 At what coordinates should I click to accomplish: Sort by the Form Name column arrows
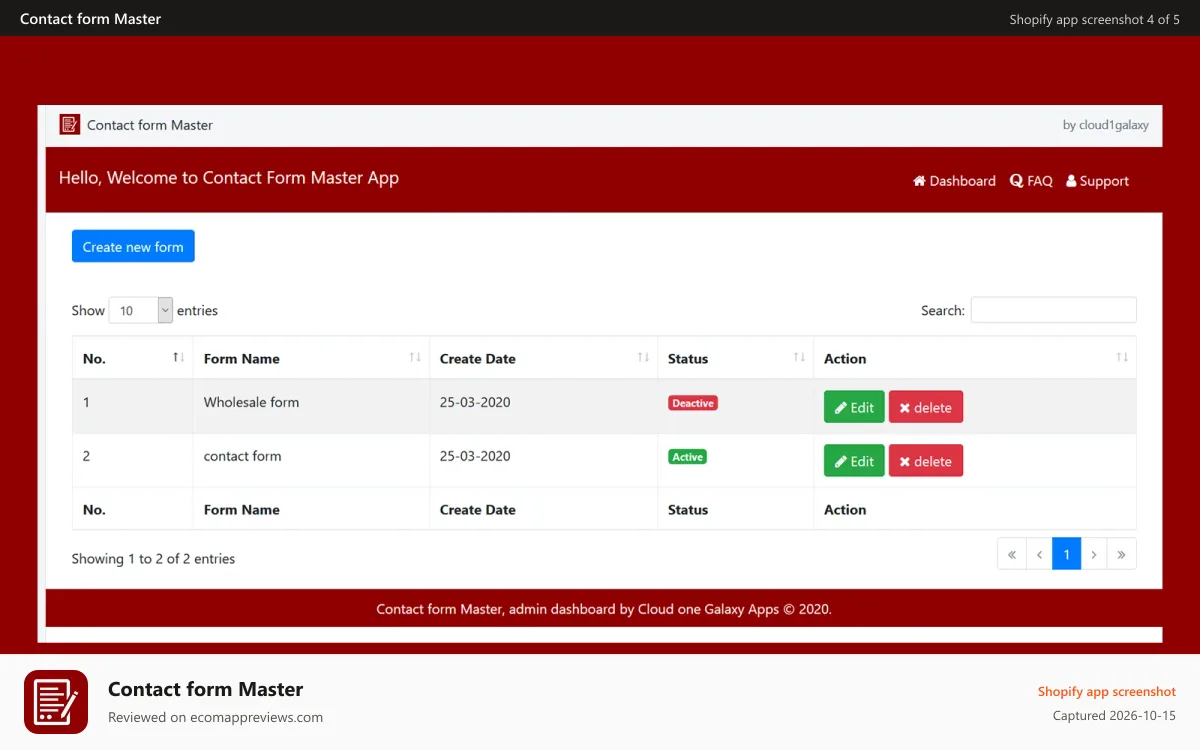pyautogui.click(x=415, y=358)
